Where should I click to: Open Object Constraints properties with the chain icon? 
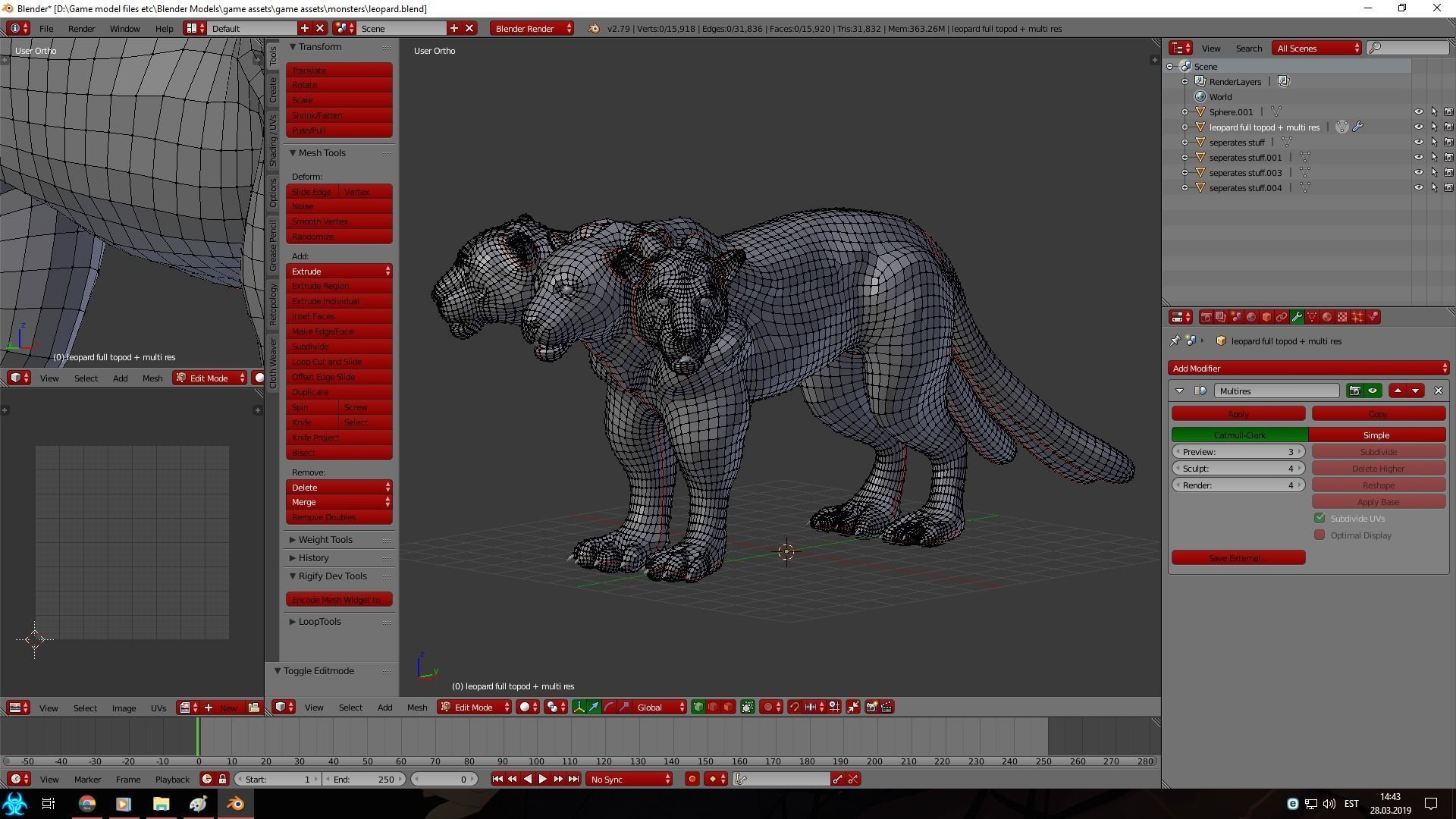(1282, 317)
